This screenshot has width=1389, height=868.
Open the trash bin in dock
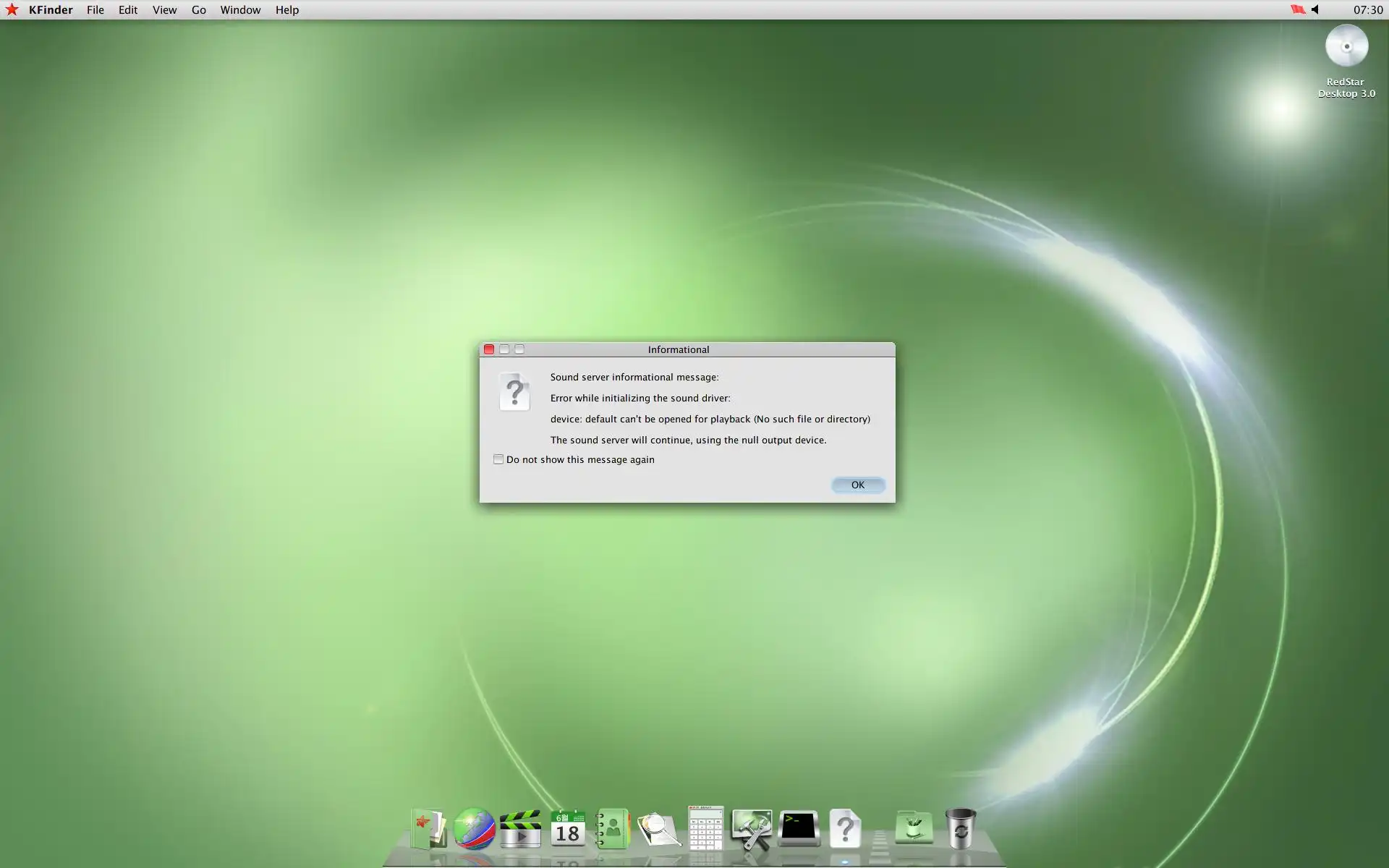coord(961,829)
